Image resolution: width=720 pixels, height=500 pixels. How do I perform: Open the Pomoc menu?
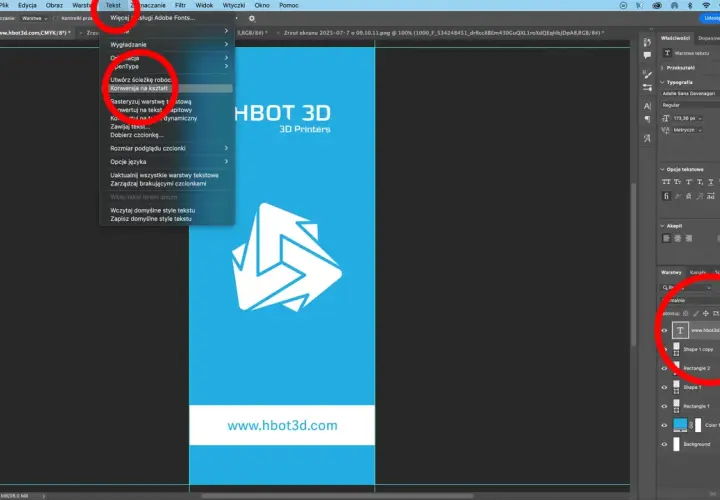tap(289, 6)
